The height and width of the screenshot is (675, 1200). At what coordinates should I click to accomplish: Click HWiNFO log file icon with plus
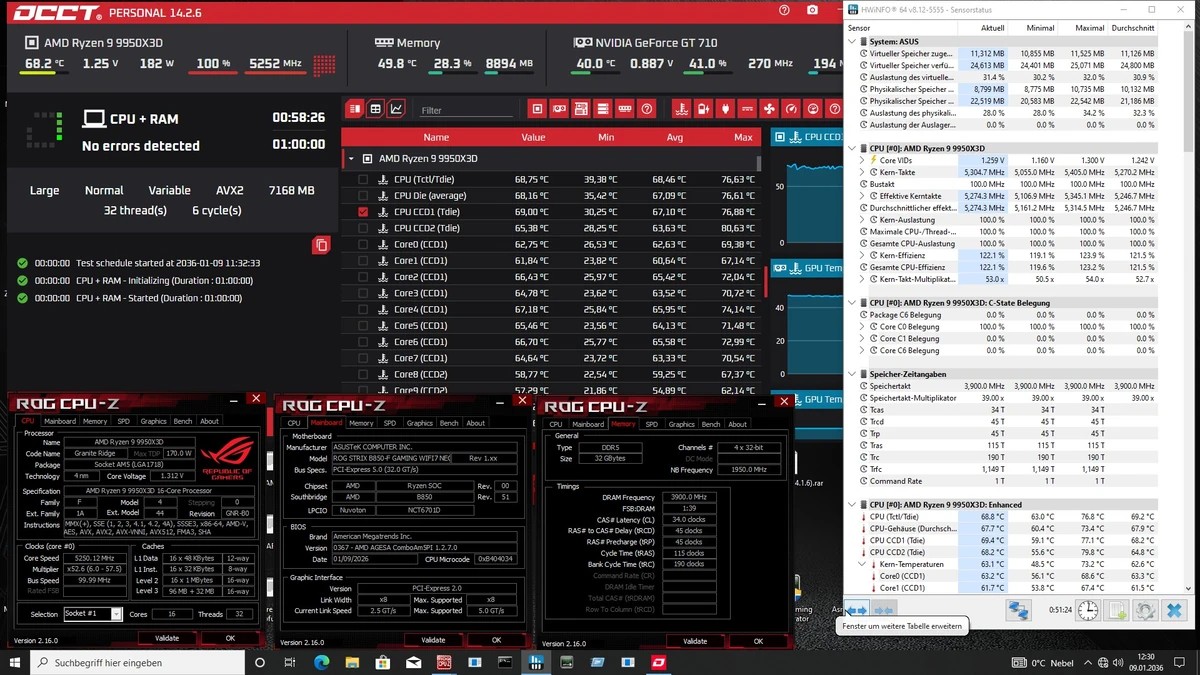[x=1117, y=609]
